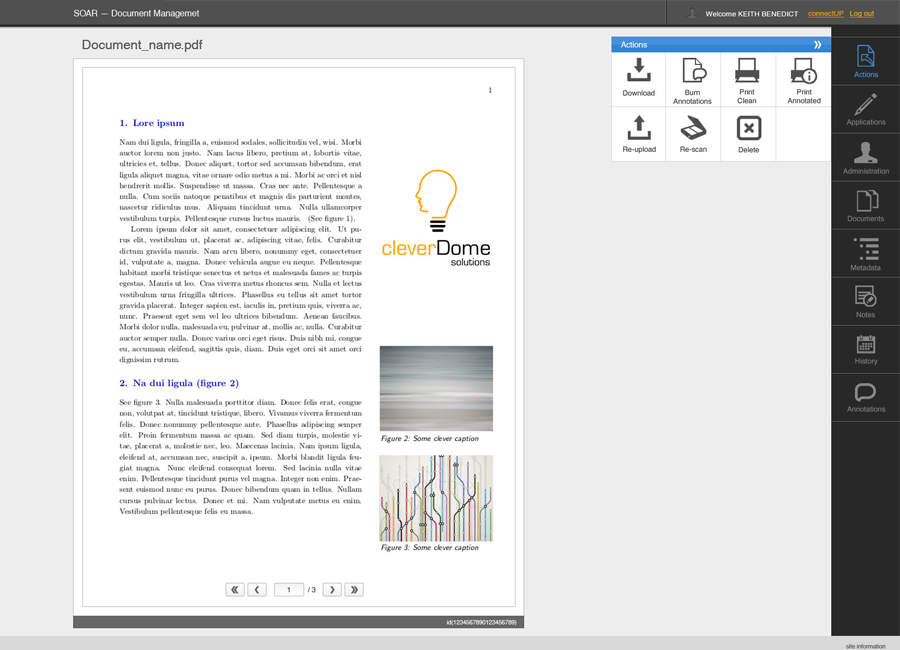Show the Notes panel
900x650 pixels.
click(x=865, y=301)
